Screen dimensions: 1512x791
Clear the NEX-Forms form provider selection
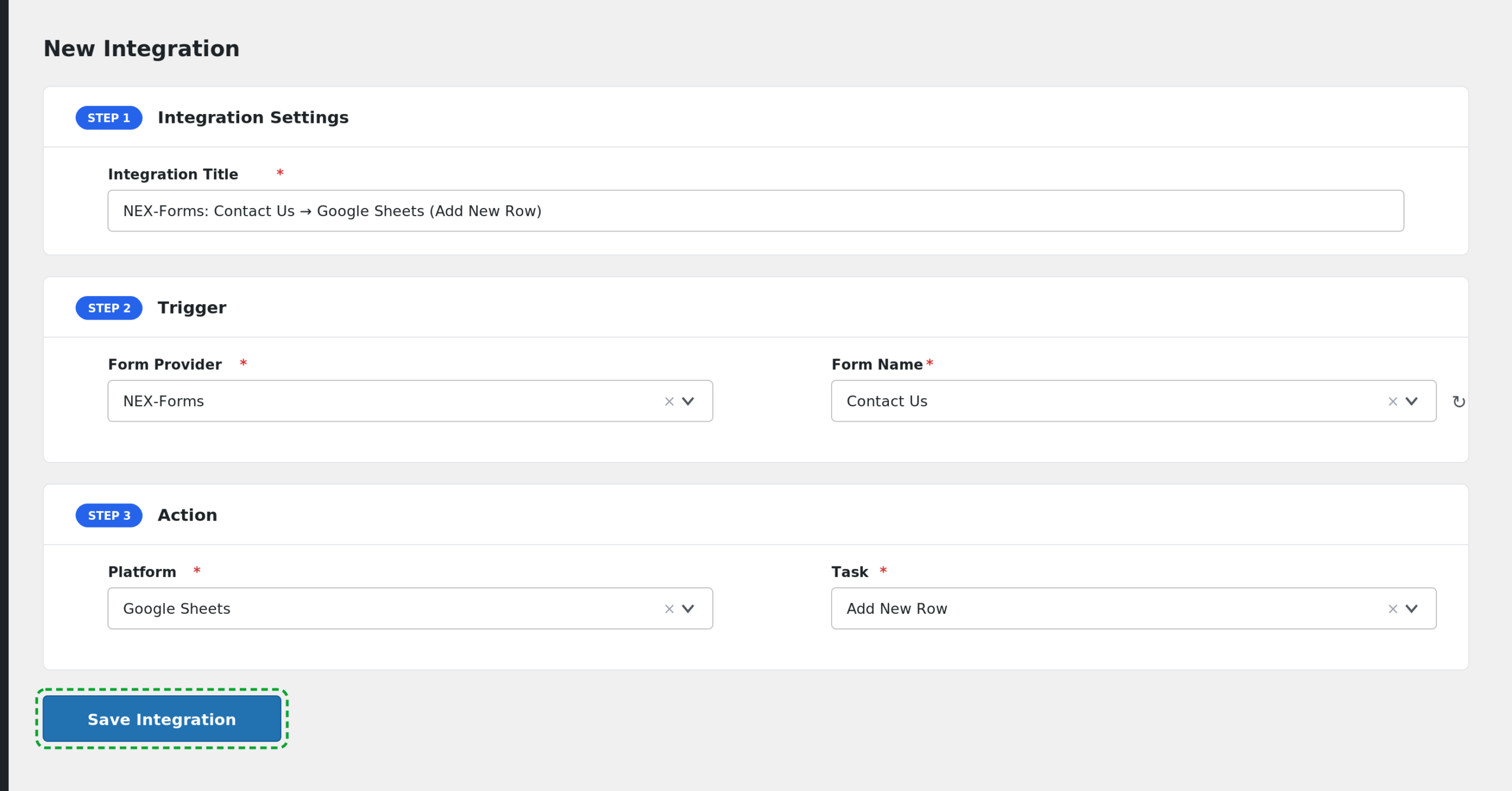[669, 402]
